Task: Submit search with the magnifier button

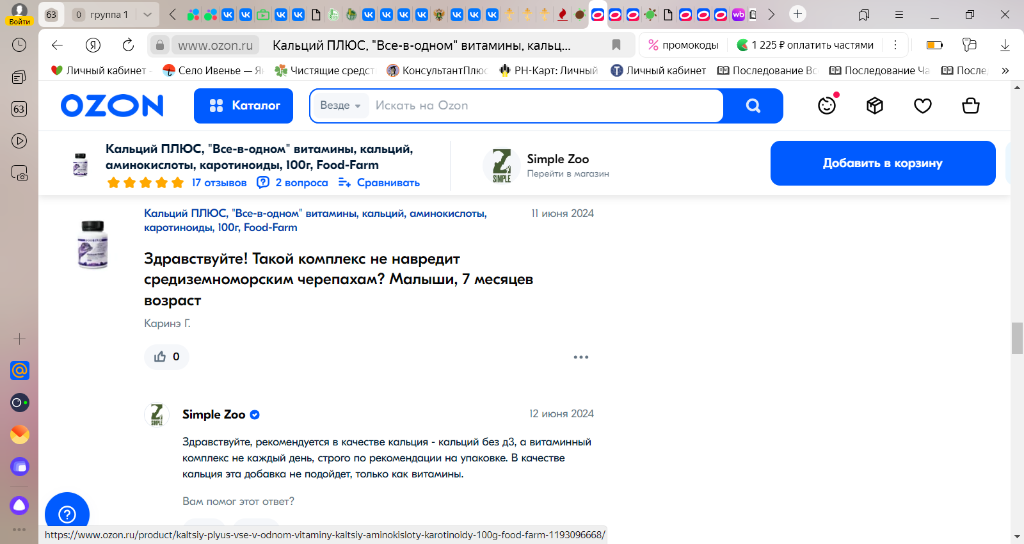Action: [753, 106]
